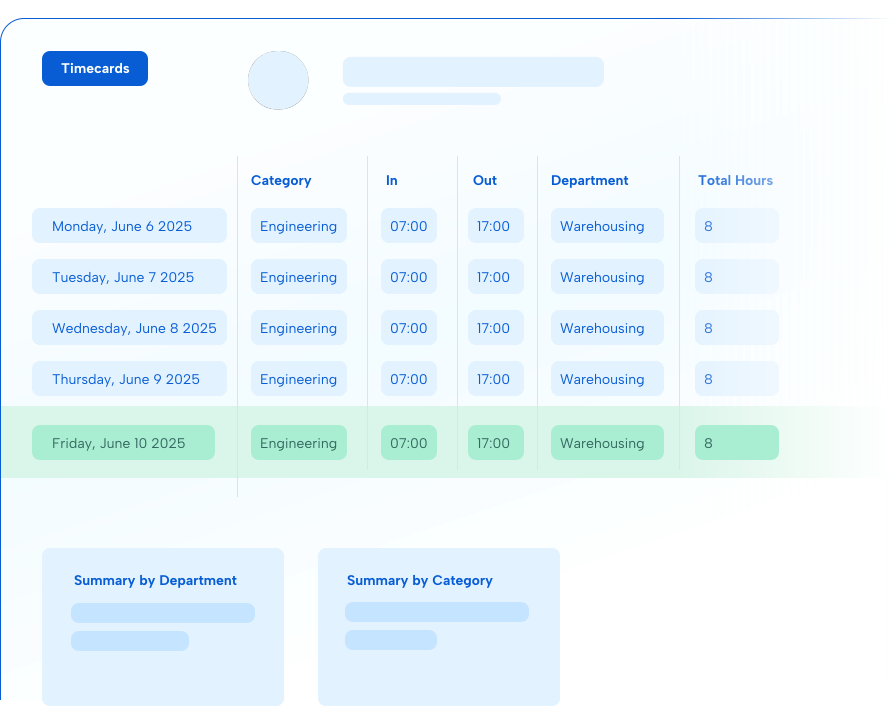Click Engineering category in the Tuesday row
This screenshot has width=894, height=706.
[299, 277]
